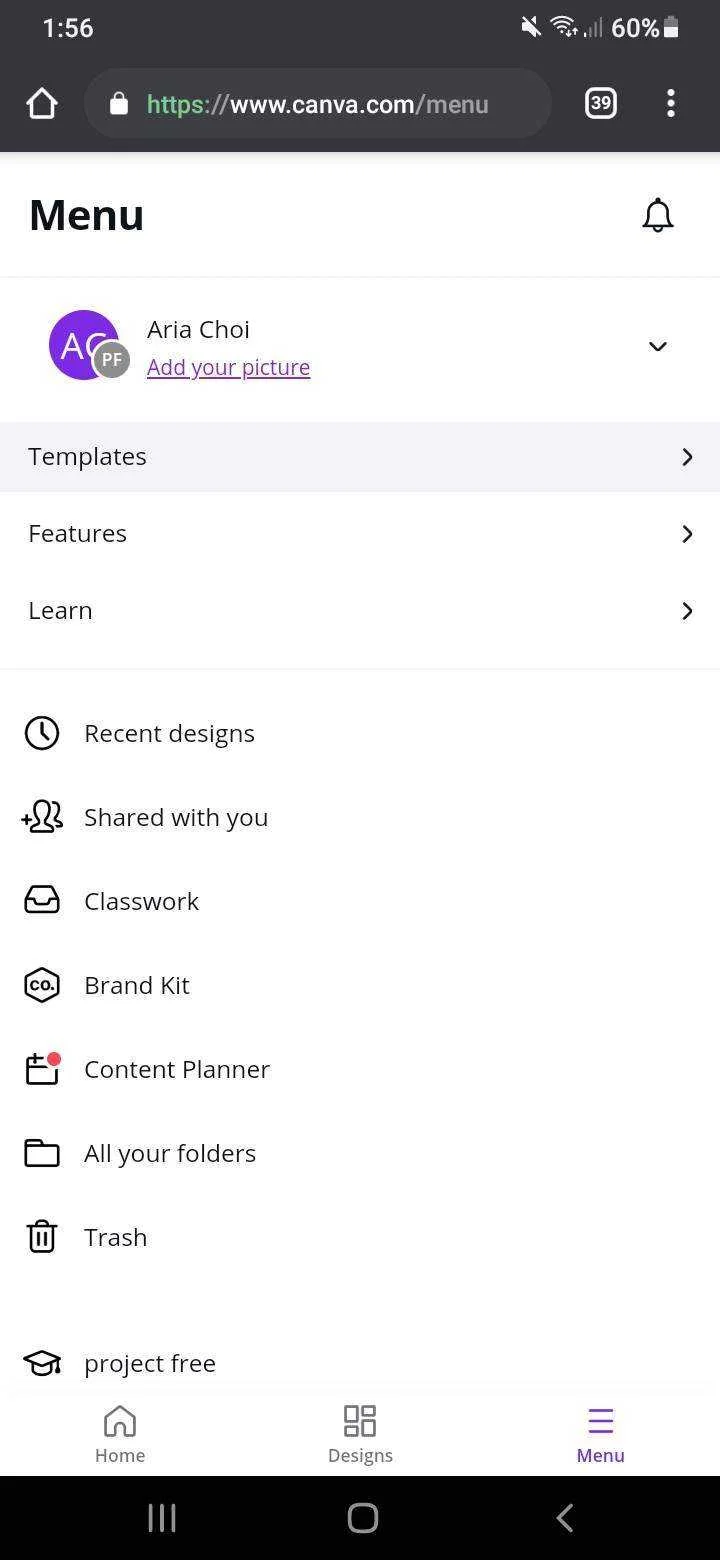Image resolution: width=720 pixels, height=1560 pixels.
Task: Tap the Shared with you people icon
Action: pyautogui.click(x=42, y=817)
